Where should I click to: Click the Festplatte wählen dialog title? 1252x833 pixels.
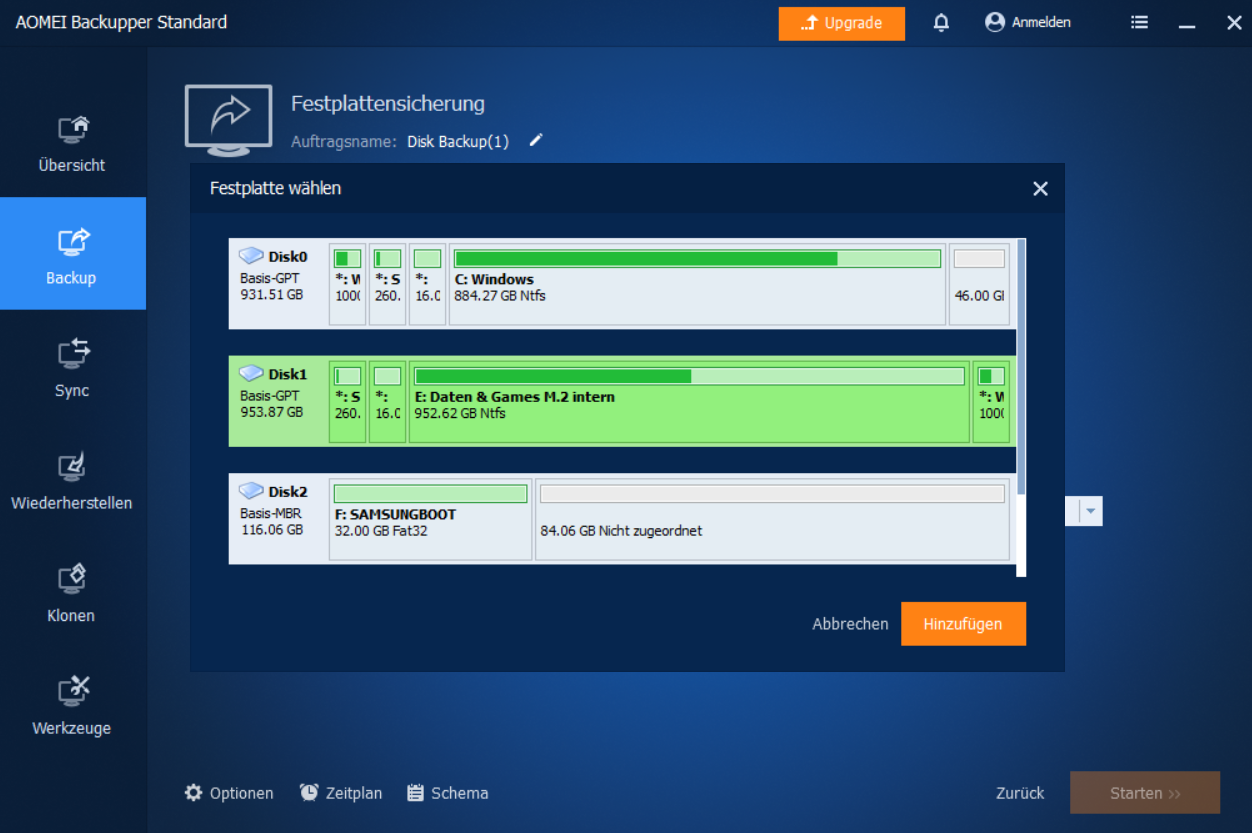[275, 188]
